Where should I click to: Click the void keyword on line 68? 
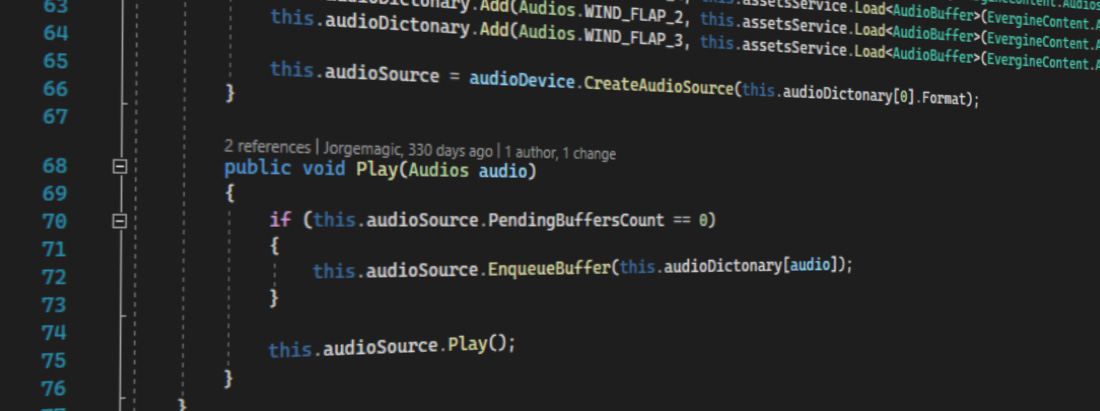coord(324,170)
